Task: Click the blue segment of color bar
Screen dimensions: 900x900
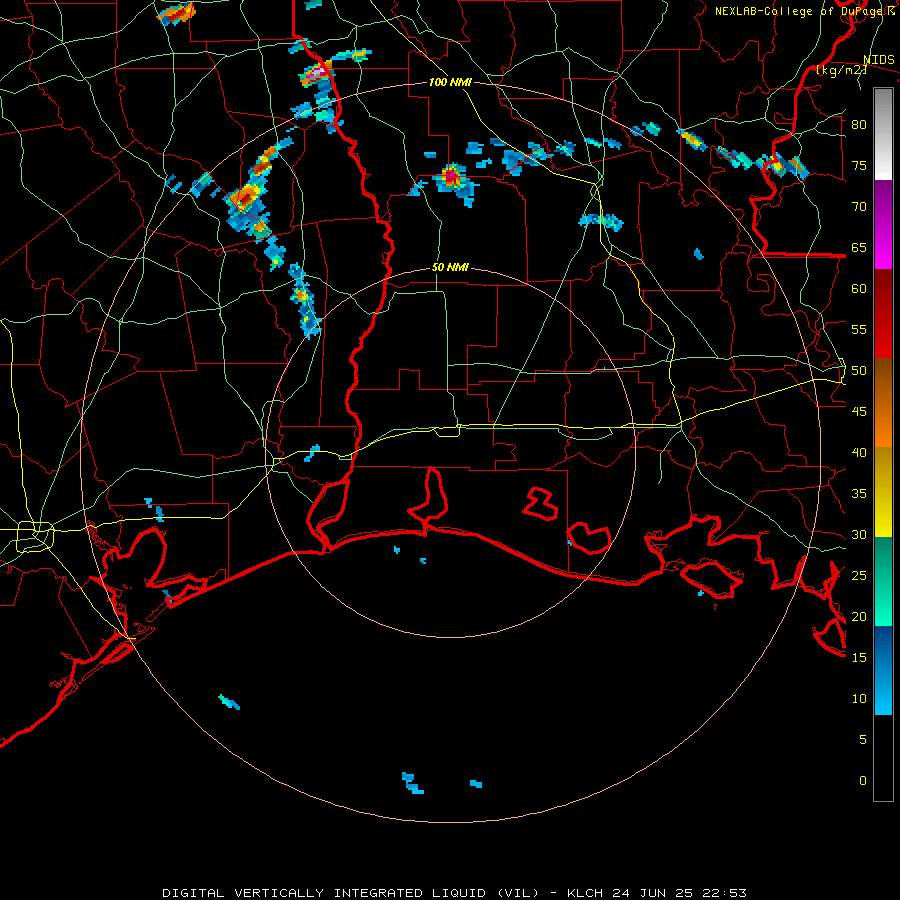Action: click(x=883, y=670)
